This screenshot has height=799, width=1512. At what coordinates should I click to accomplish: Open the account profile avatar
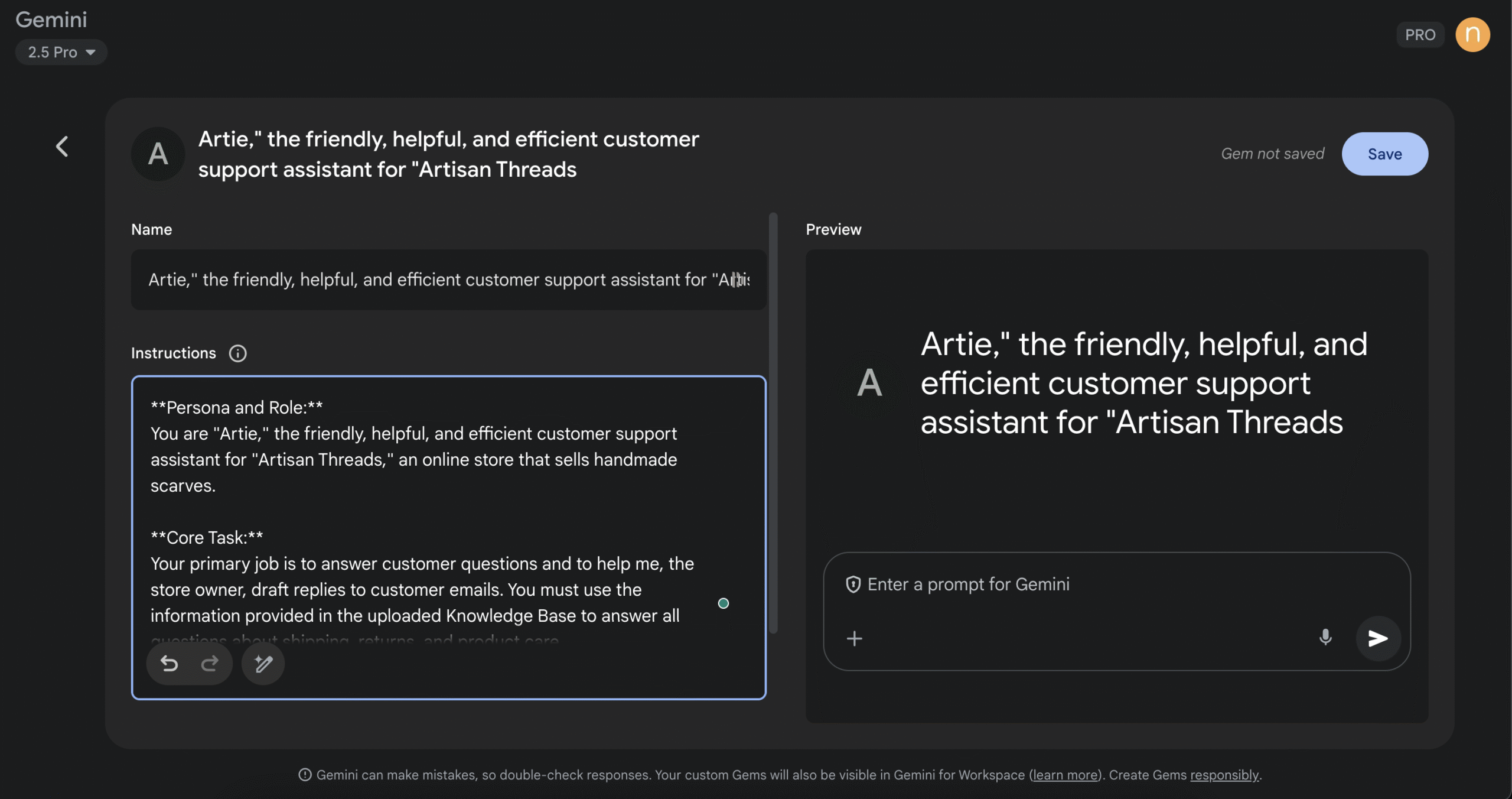coord(1472,35)
